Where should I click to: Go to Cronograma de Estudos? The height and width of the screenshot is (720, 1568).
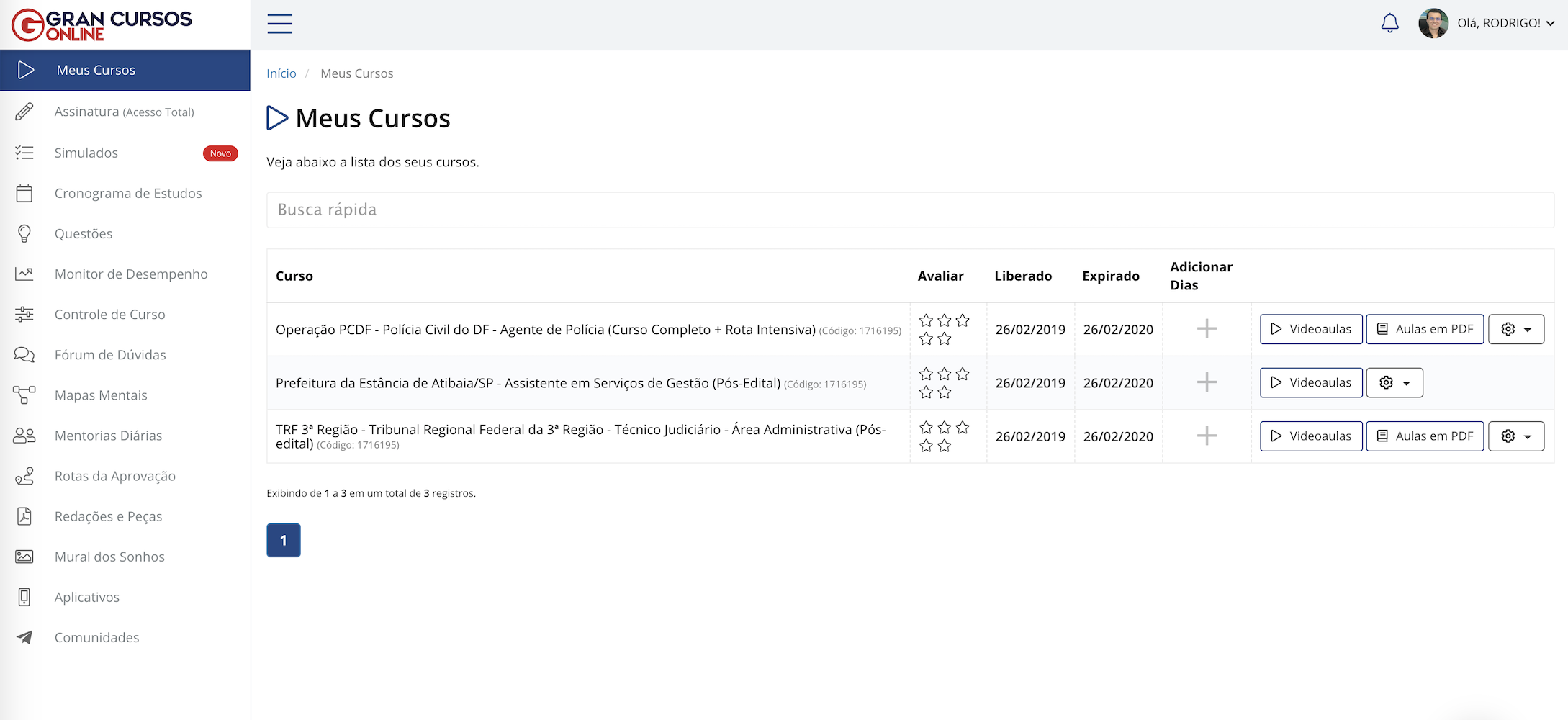(x=125, y=193)
